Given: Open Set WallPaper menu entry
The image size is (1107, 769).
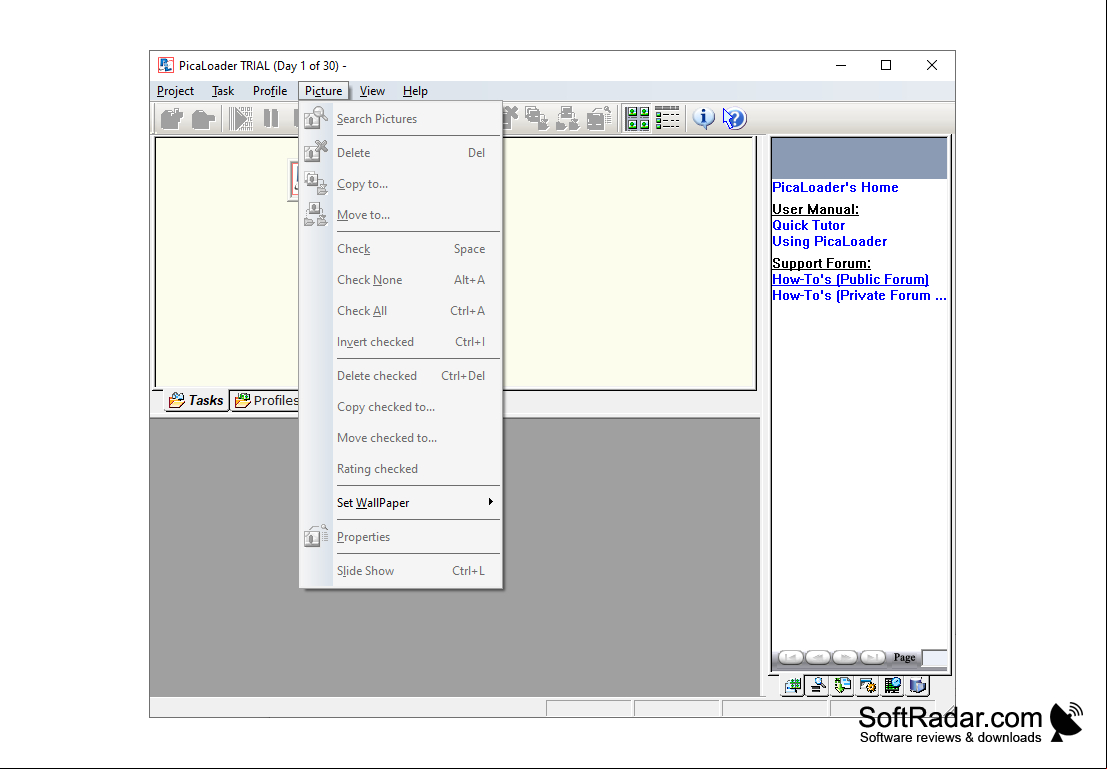Looking at the screenshot, I should (401, 503).
